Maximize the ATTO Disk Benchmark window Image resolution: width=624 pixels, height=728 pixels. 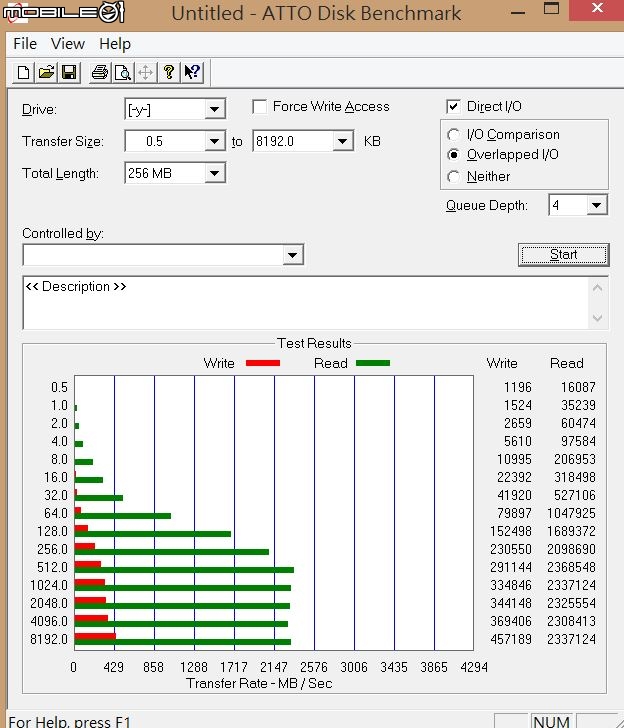551,9
